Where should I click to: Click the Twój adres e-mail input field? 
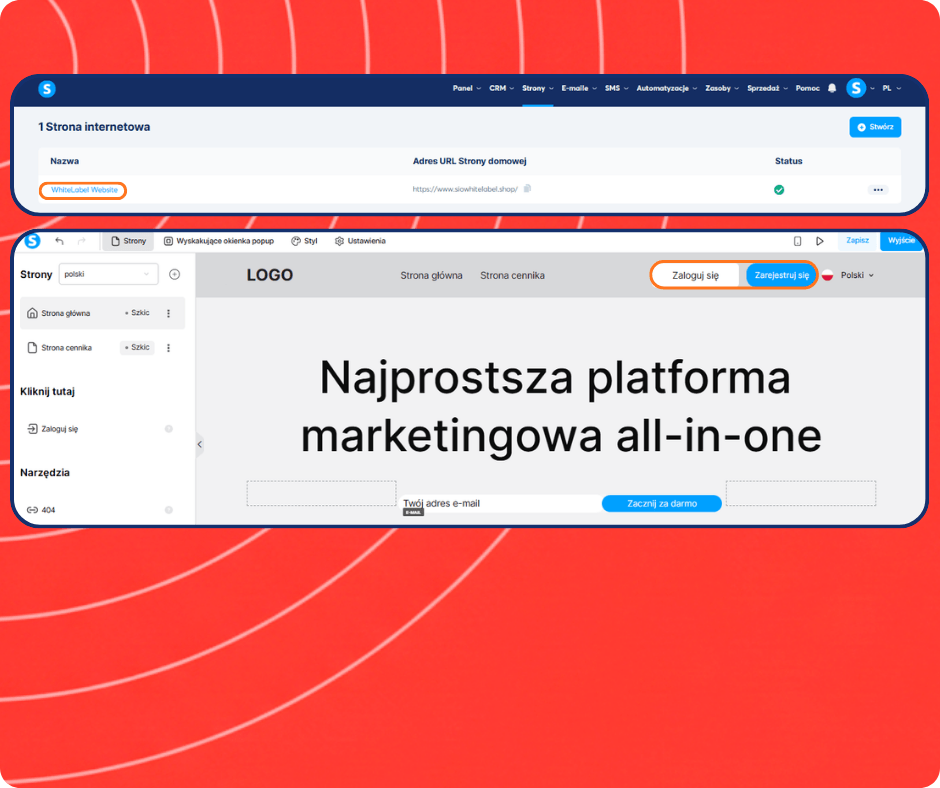coord(501,503)
